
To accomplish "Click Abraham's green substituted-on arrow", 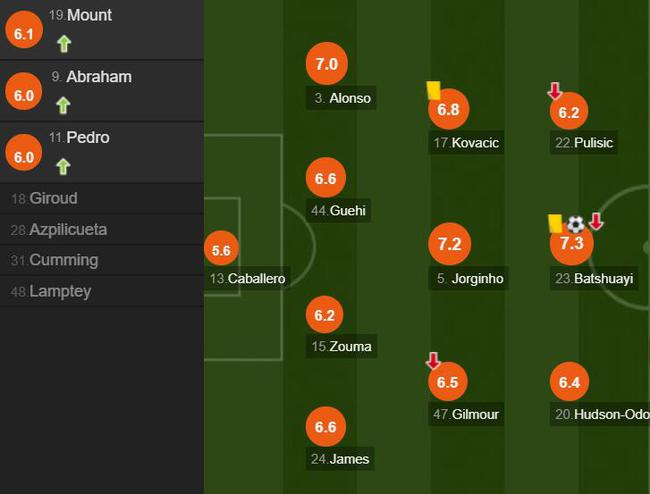I will (64, 104).
